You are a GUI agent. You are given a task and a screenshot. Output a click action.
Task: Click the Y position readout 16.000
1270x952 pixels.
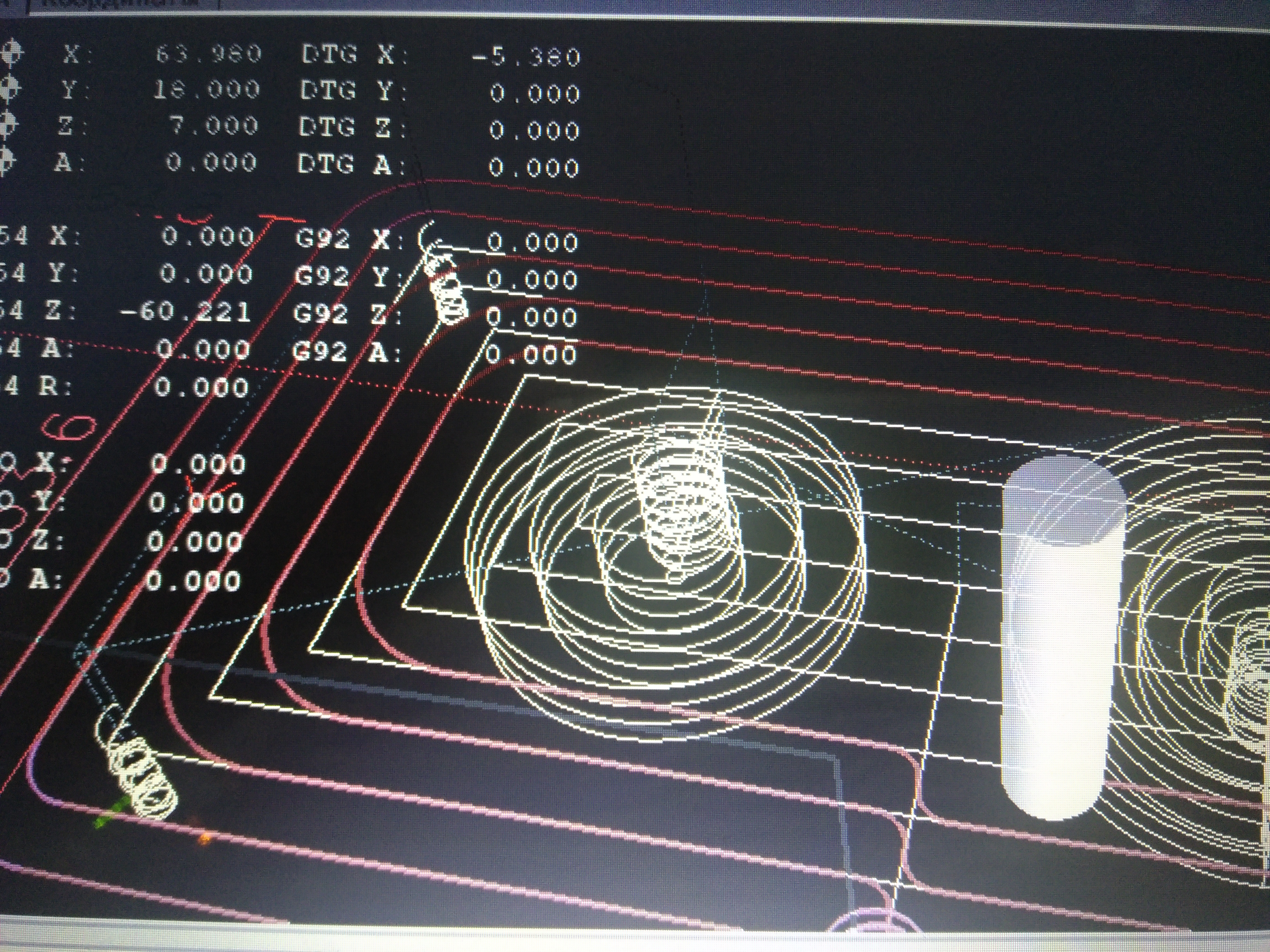207,90
